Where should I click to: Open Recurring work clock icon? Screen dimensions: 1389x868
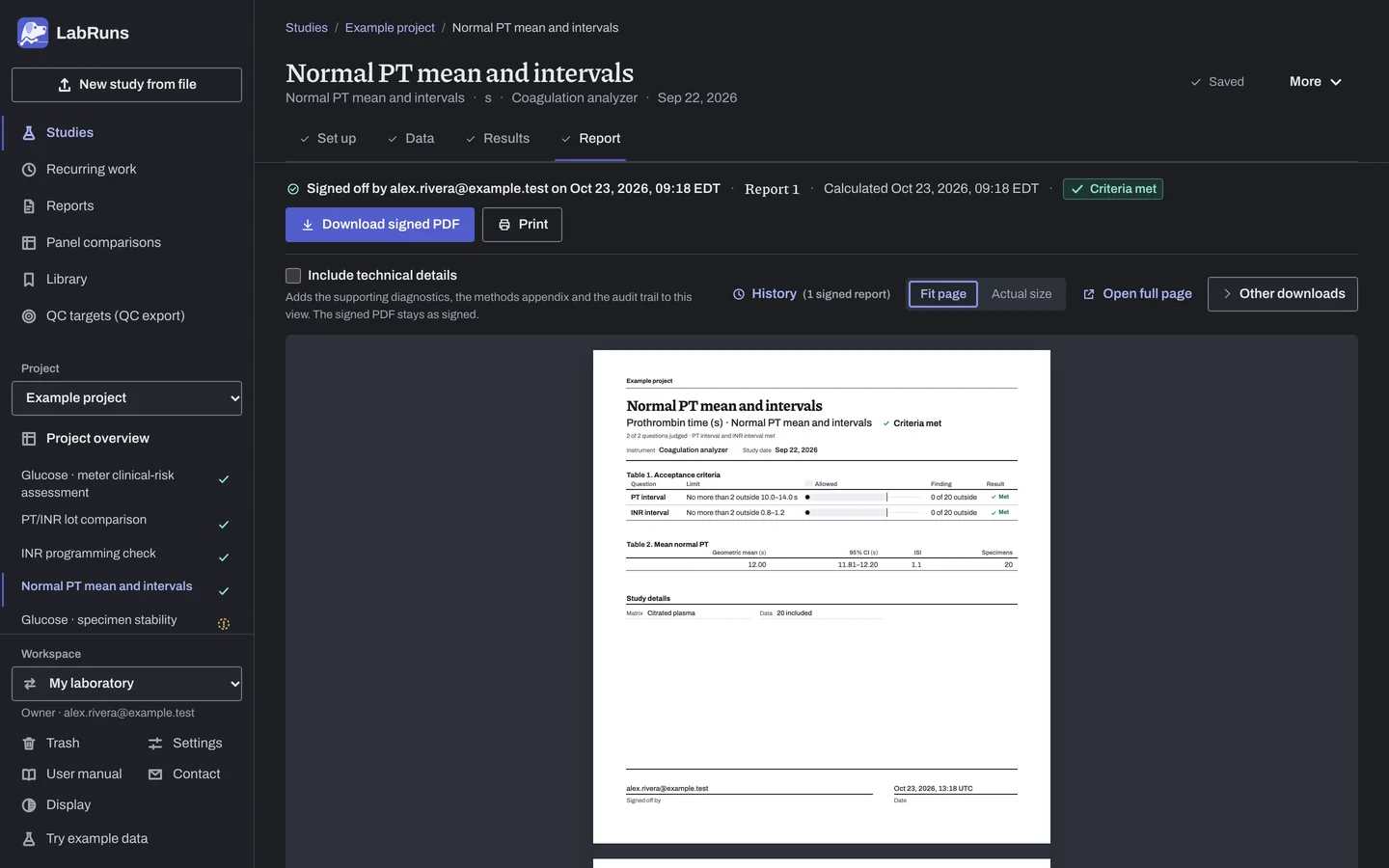pos(29,170)
